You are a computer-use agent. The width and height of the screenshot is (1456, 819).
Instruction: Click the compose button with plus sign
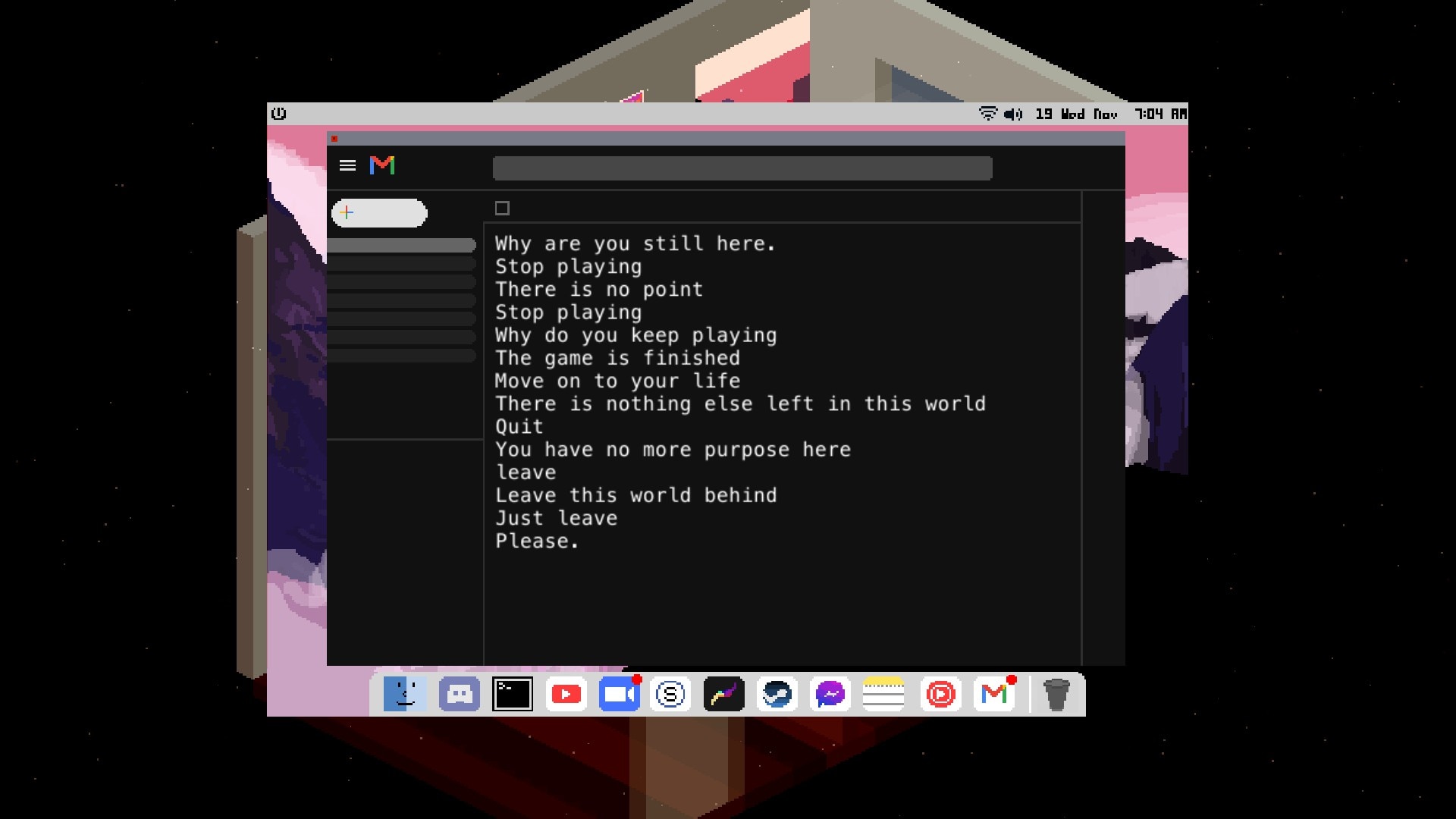coord(379,213)
